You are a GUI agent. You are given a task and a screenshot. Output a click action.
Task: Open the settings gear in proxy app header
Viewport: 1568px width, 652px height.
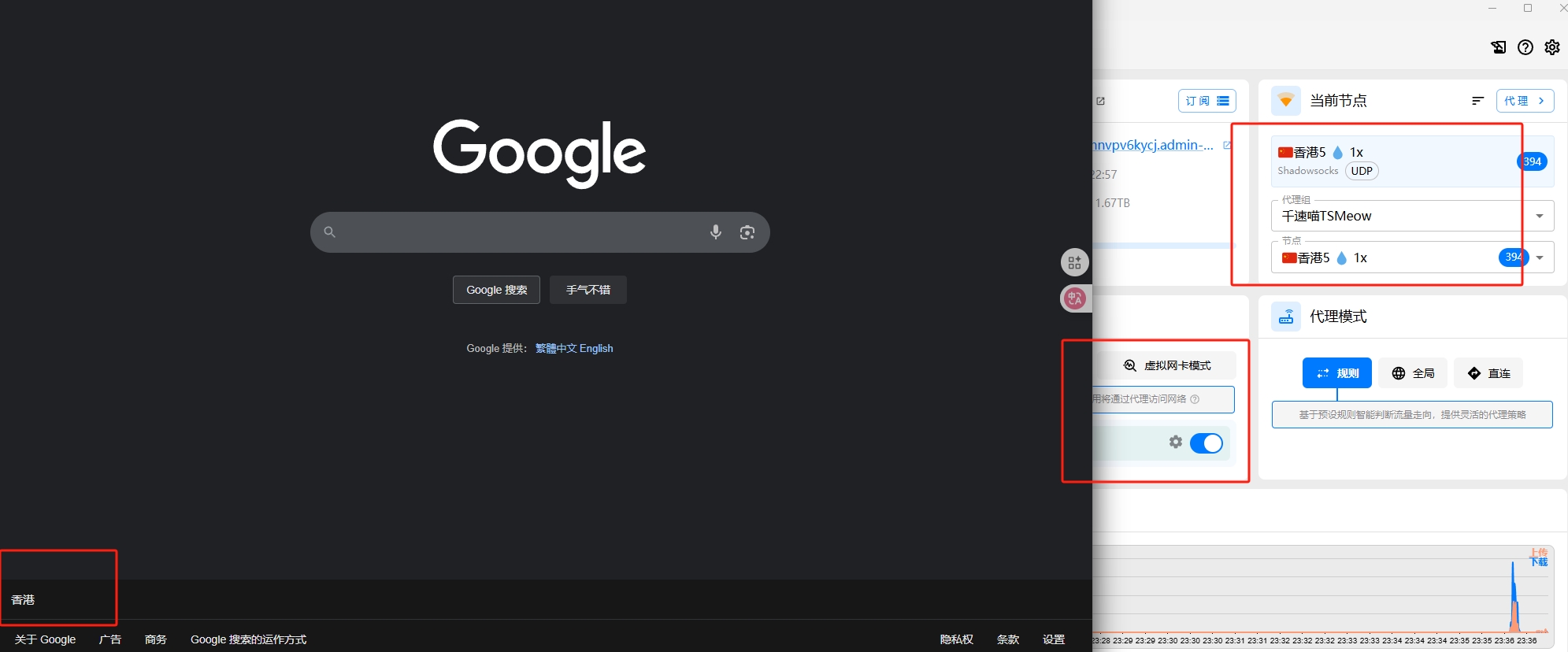coord(1551,47)
